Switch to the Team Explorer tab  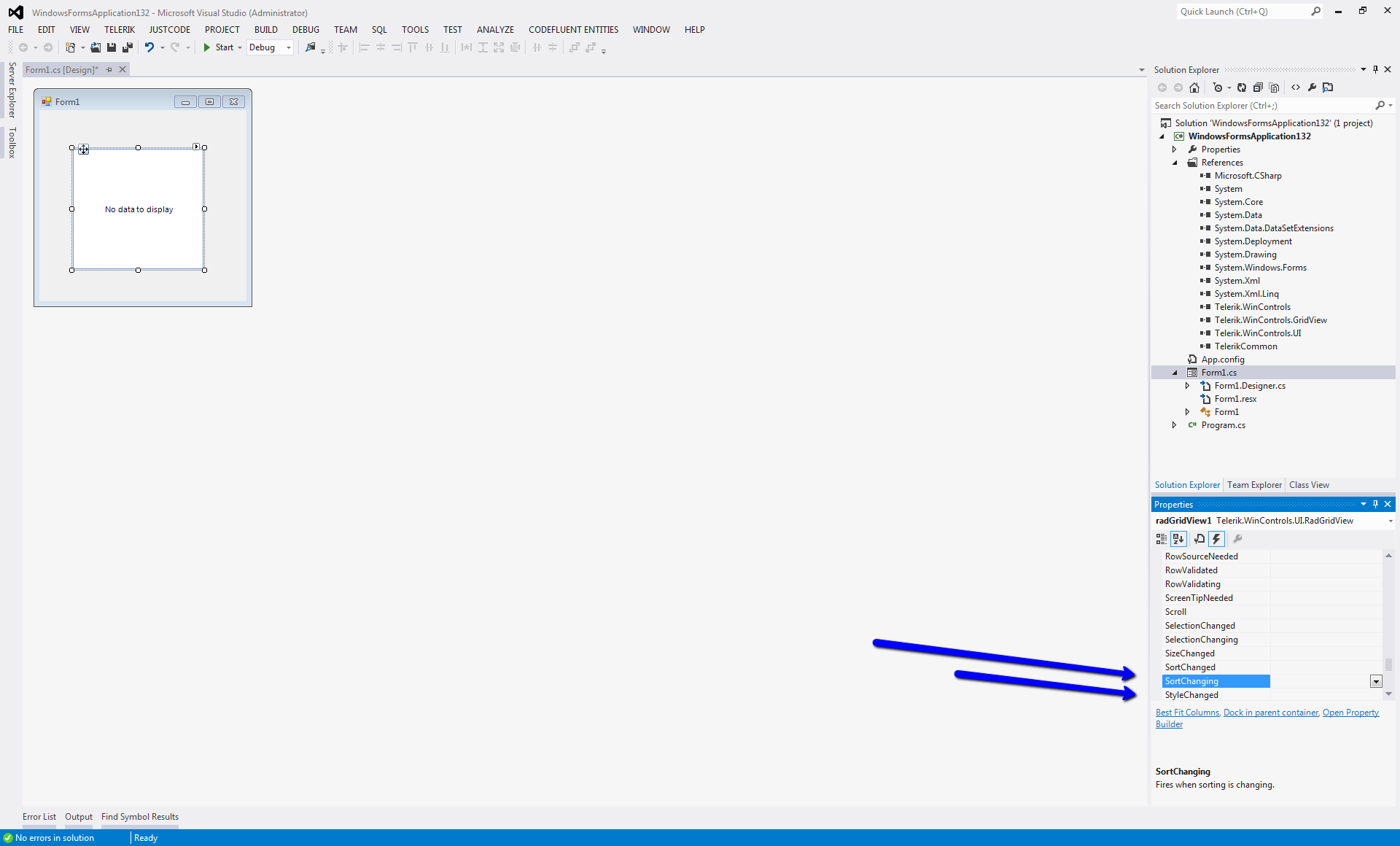click(1254, 485)
